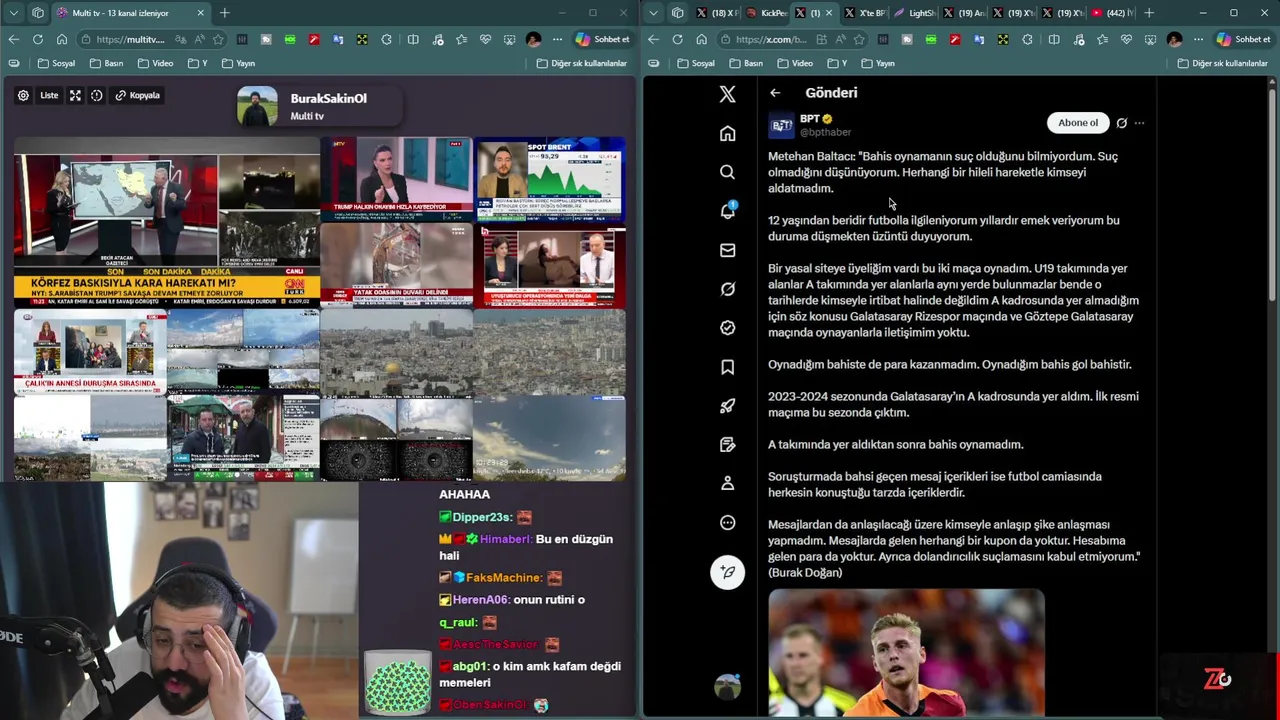Open the X search magnifier icon
Screen dimensions: 1280x720
(x=727, y=172)
